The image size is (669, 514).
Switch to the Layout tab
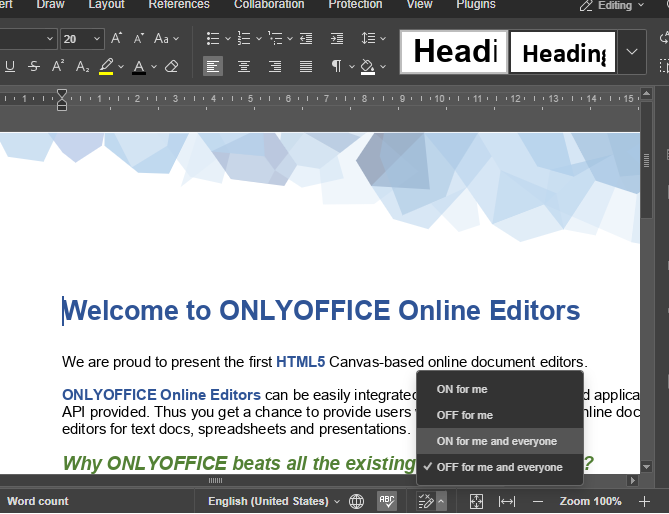(106, 5)
